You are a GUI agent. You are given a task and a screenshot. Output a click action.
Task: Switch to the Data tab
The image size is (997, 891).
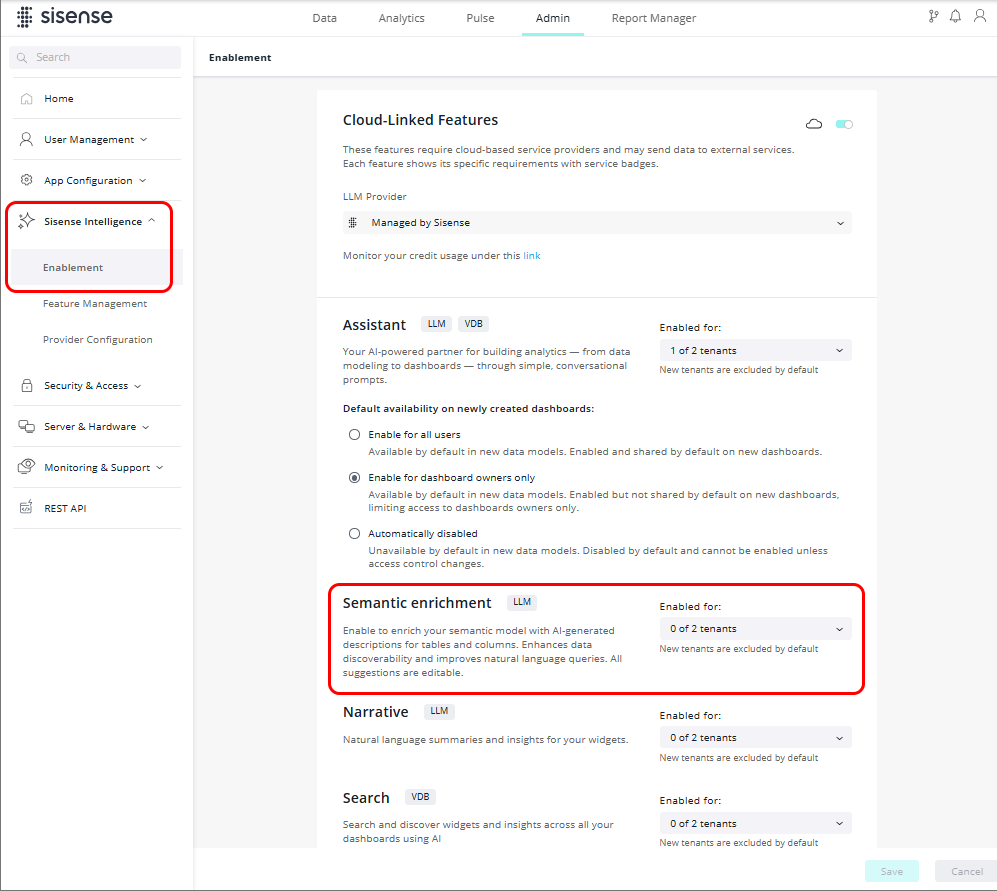(324, 18)
